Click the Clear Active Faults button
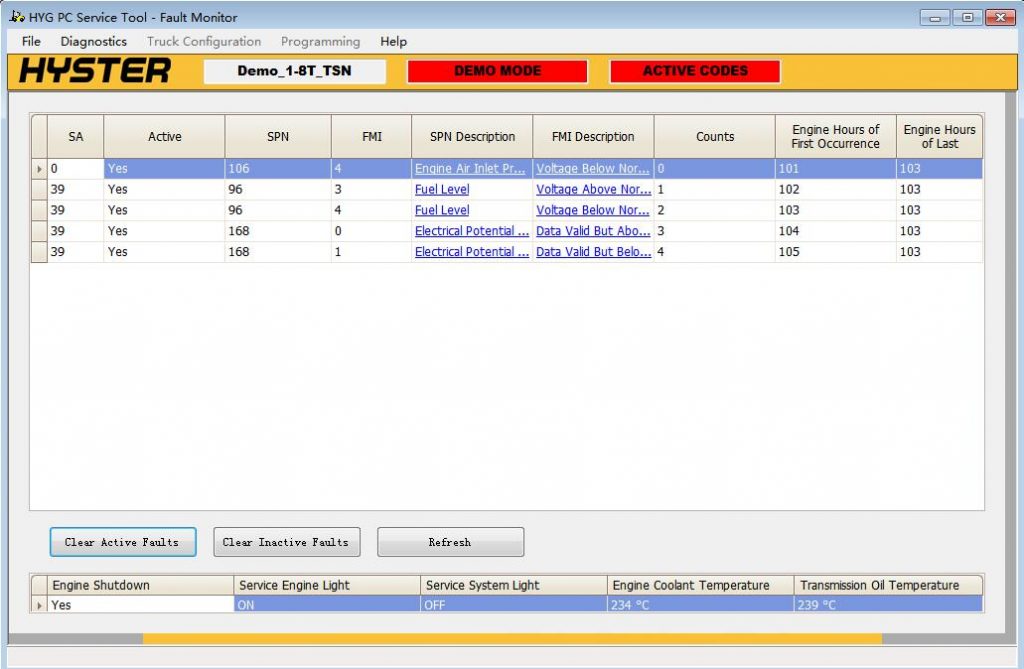Viewport: 1024px width, 669px height. (123, 542)
